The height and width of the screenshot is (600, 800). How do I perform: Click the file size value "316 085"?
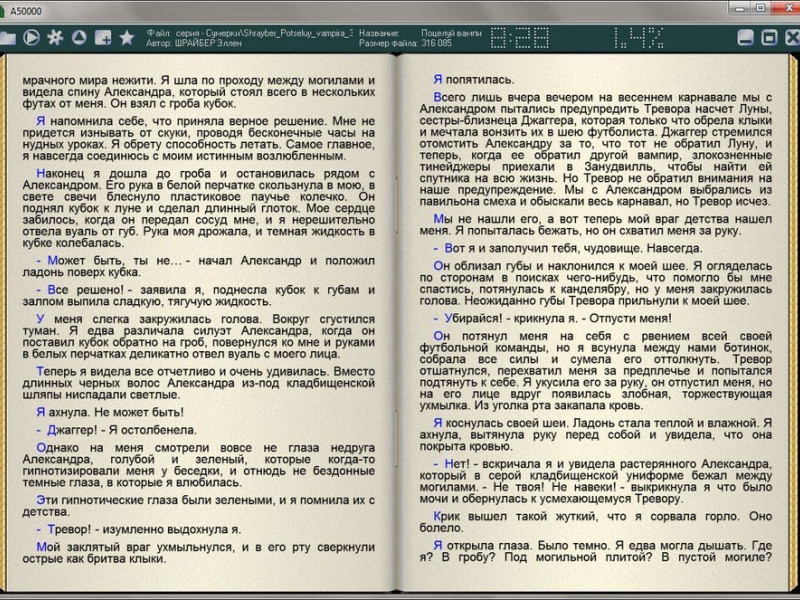(x=436, y=43)
